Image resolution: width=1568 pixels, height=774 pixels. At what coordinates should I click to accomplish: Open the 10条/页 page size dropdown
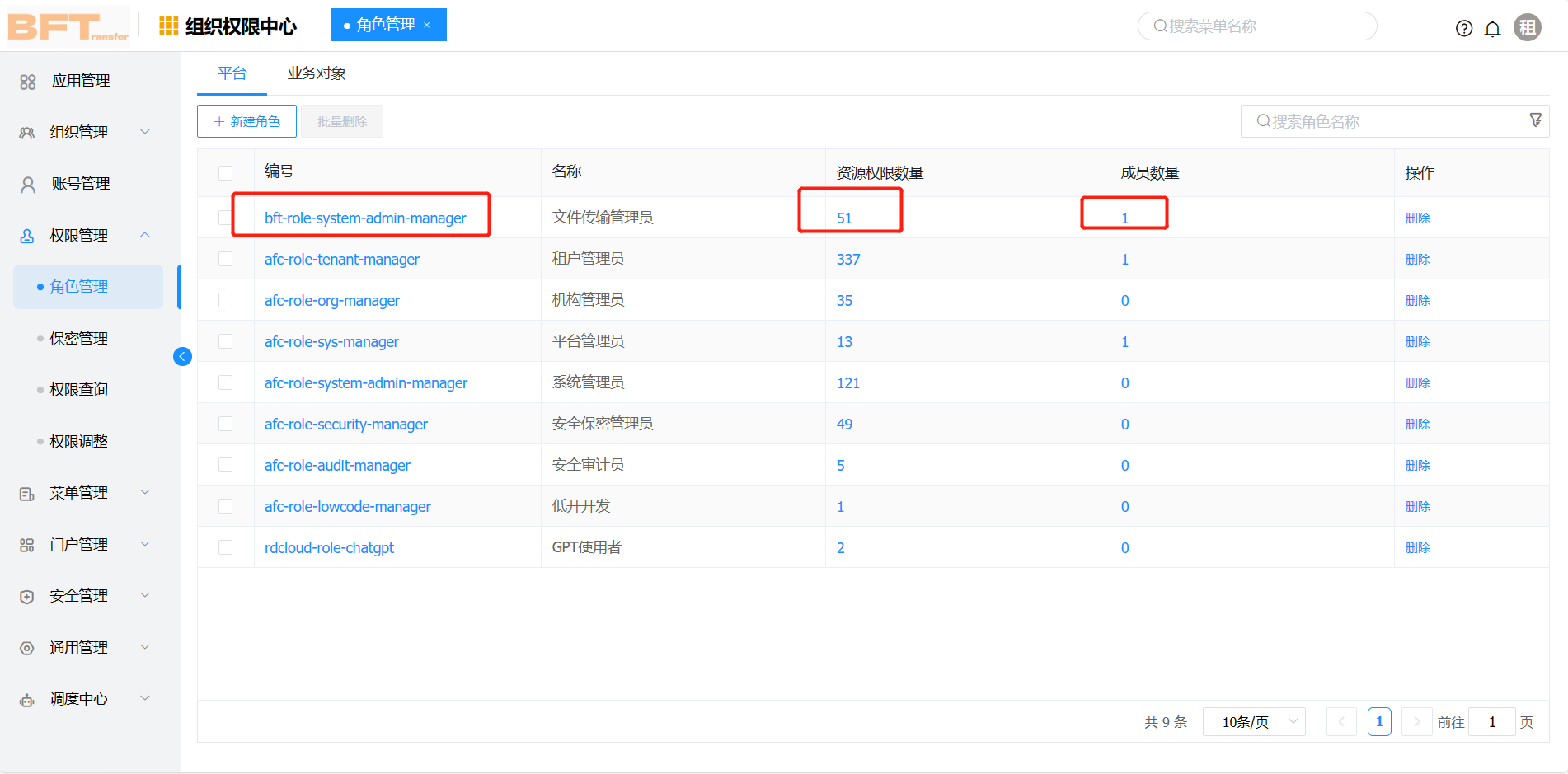(1253, 721)
